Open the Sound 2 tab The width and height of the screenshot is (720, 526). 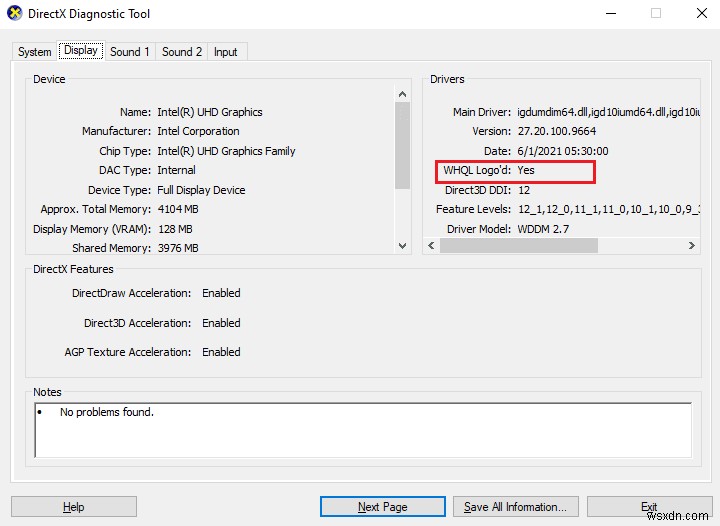coord(182,52)
